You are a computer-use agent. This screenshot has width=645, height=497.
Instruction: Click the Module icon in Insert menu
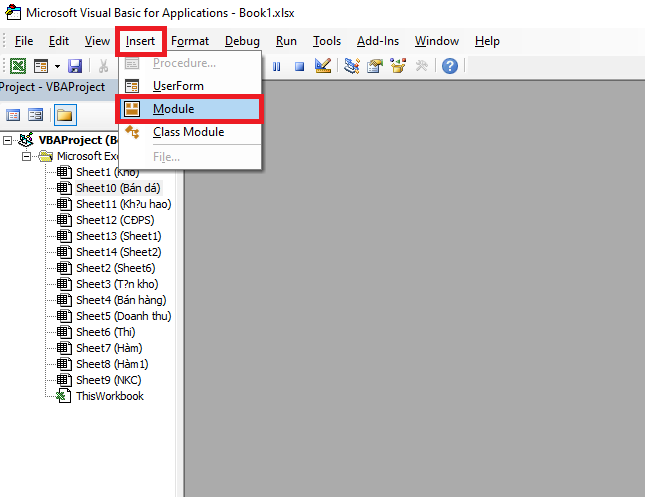coord(132,109)
